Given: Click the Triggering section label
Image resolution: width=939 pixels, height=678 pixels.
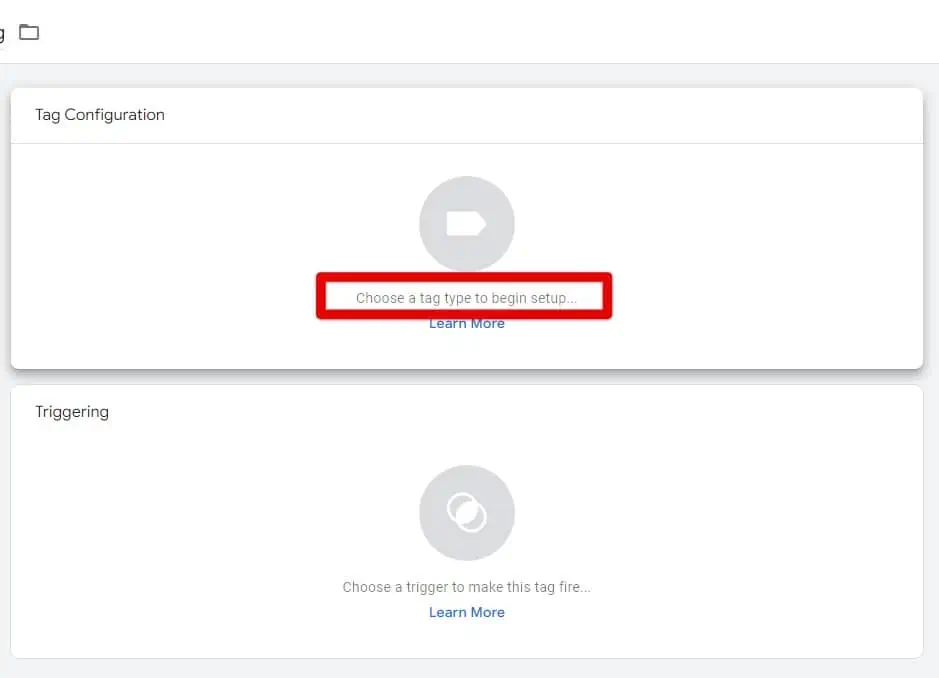Looking at the screenshot, I should [x=71, y=411].
